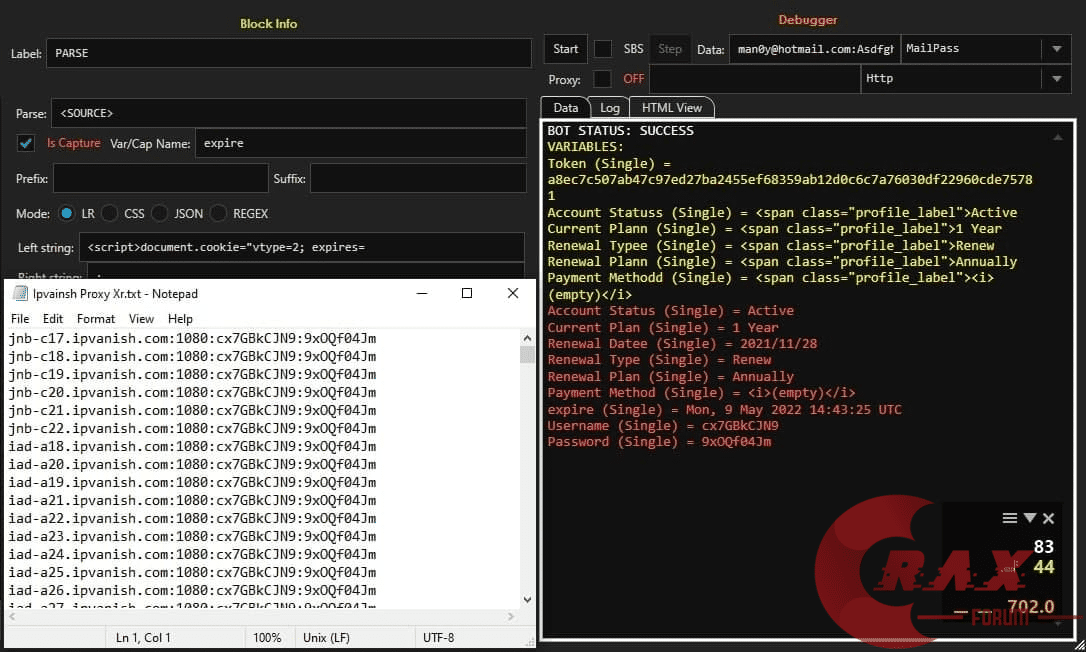Open the MailPass wordlist type dropdown
Image resolution: width=1086 pixels, height=652 pixels.
[1056, 49]
